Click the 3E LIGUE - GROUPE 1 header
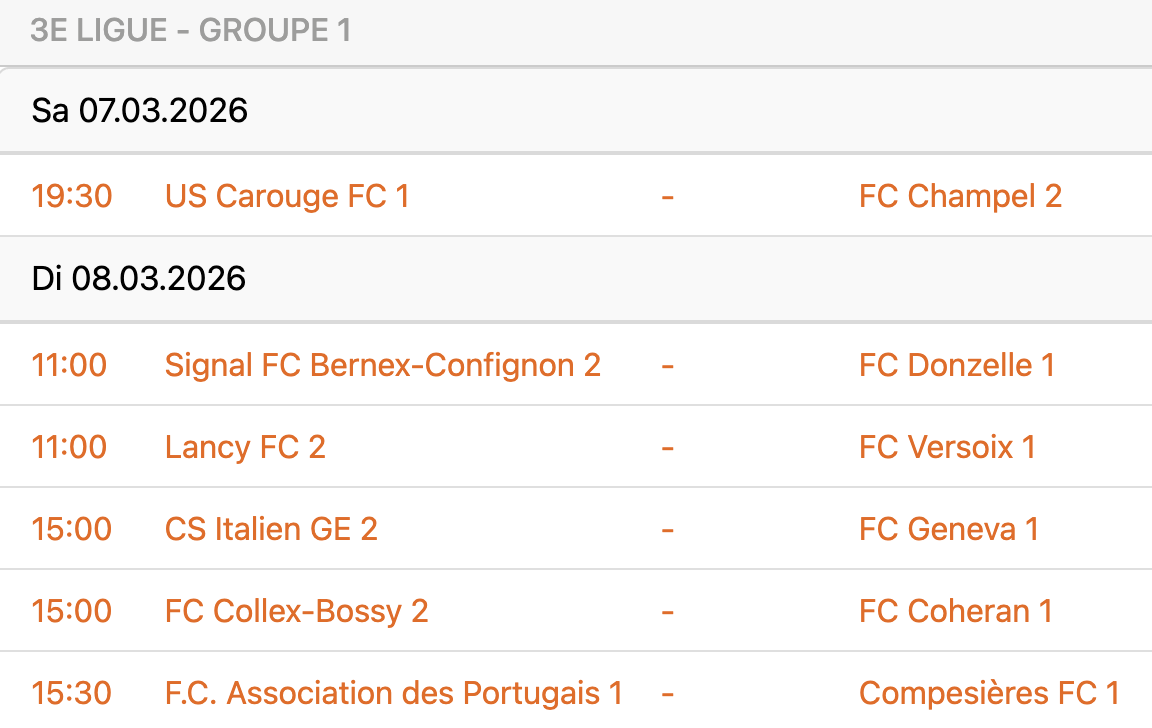This screenshot has width=1152, height=728. coord(190,31)
